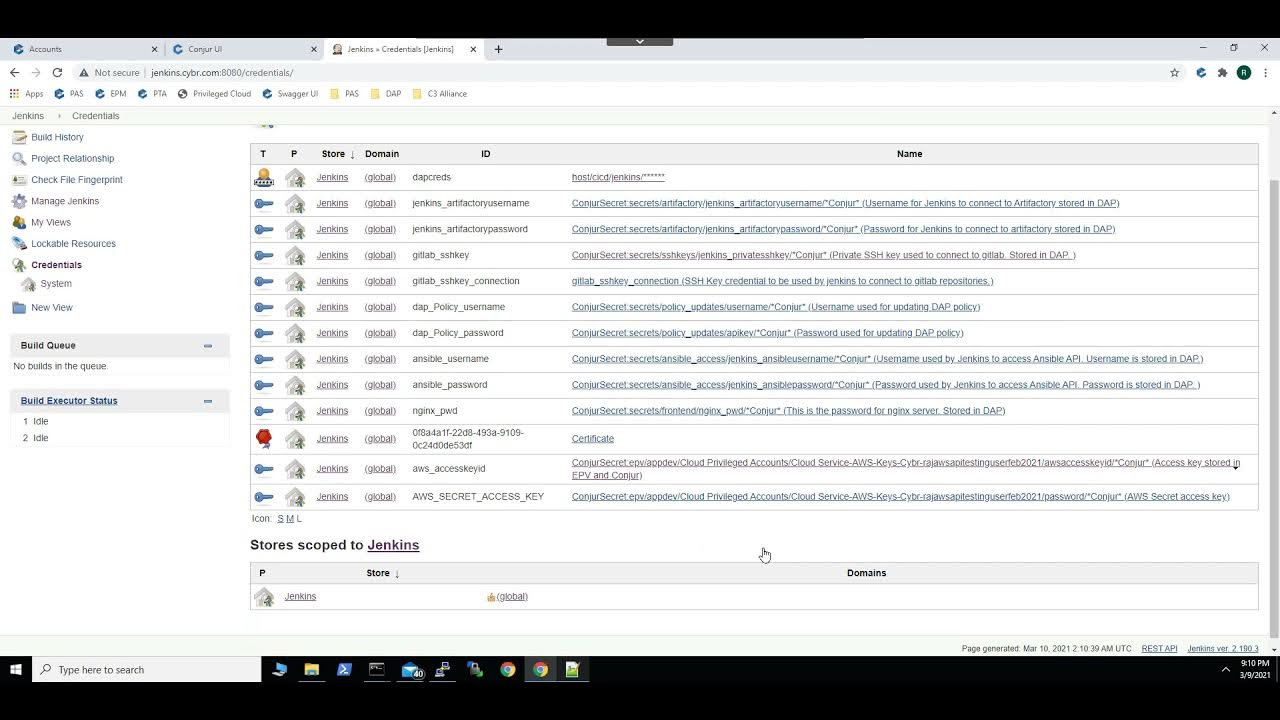
Task: Click Lockable Resources icon
Action: point(19,244)
